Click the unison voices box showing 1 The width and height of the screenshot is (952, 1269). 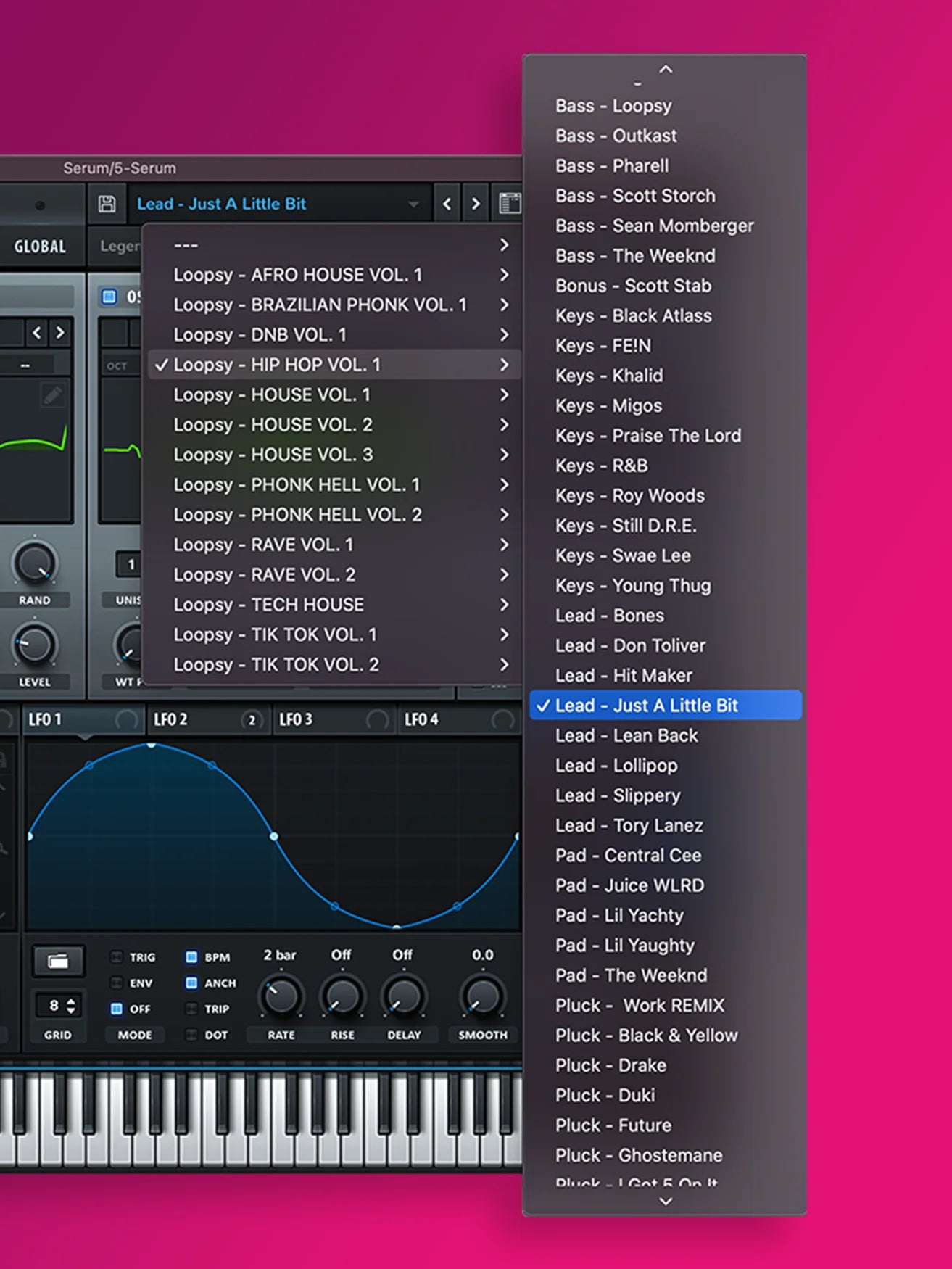click(x=129, y=564)
